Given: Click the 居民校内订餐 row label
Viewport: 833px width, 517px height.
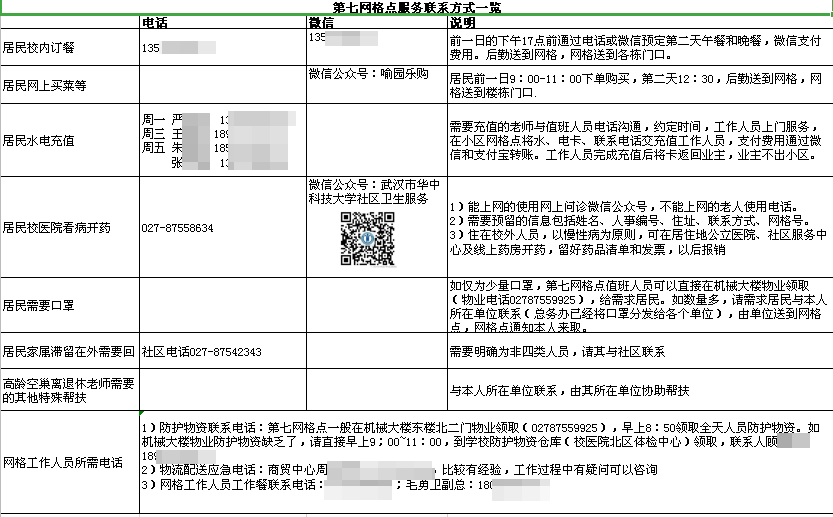Looking at the screenshot, I should coord(39,47).
